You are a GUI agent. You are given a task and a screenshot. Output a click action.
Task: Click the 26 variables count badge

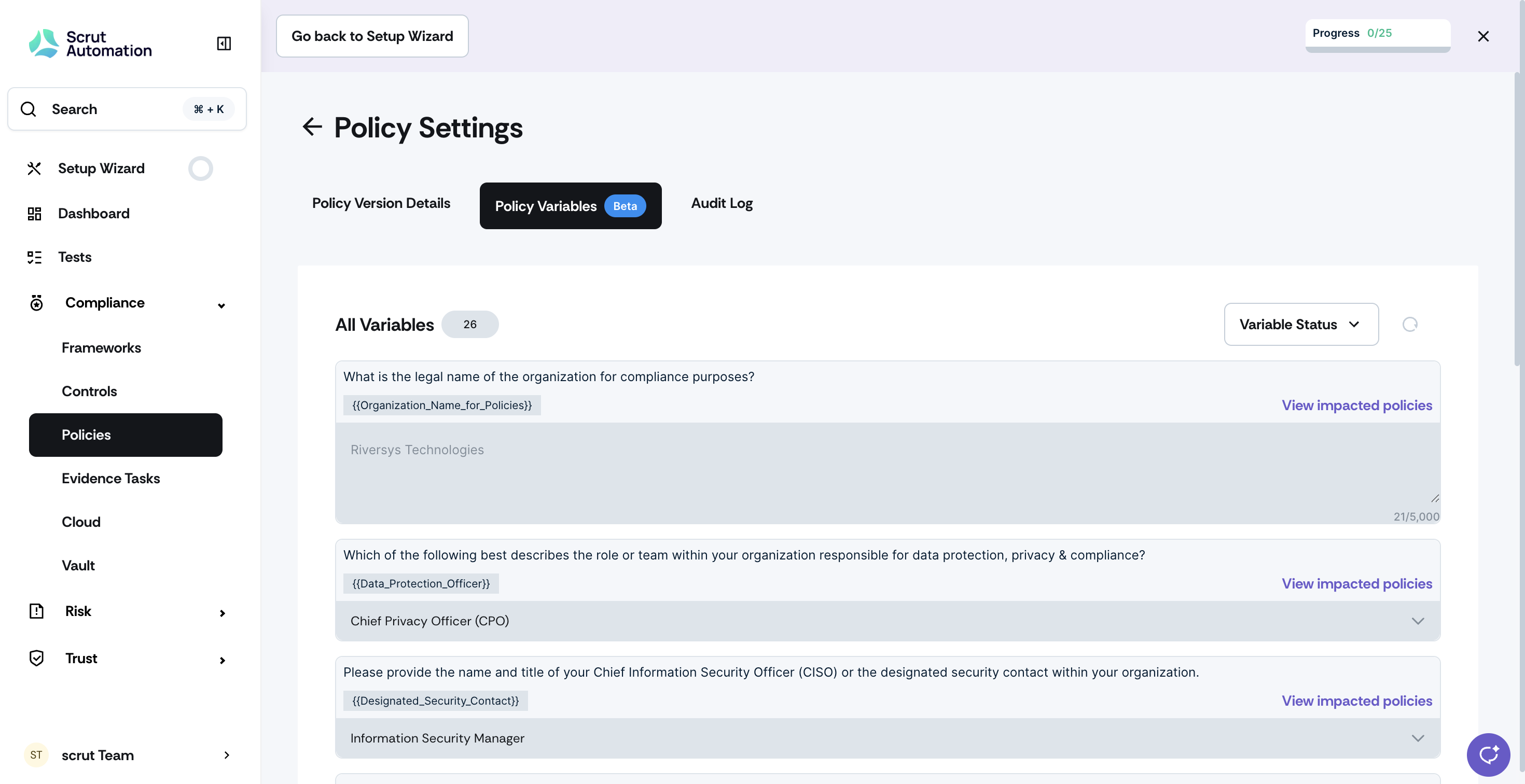click(x=470, y=324)
